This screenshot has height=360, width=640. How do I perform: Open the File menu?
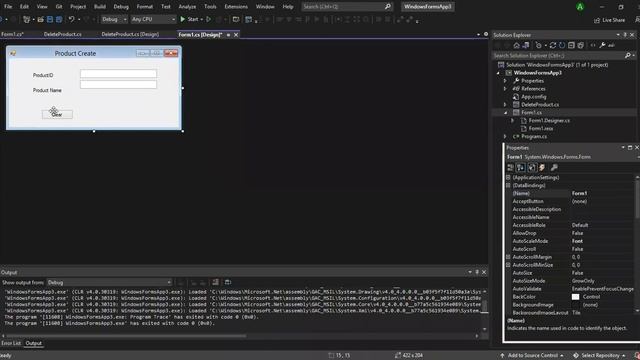[x=8, y=7]
